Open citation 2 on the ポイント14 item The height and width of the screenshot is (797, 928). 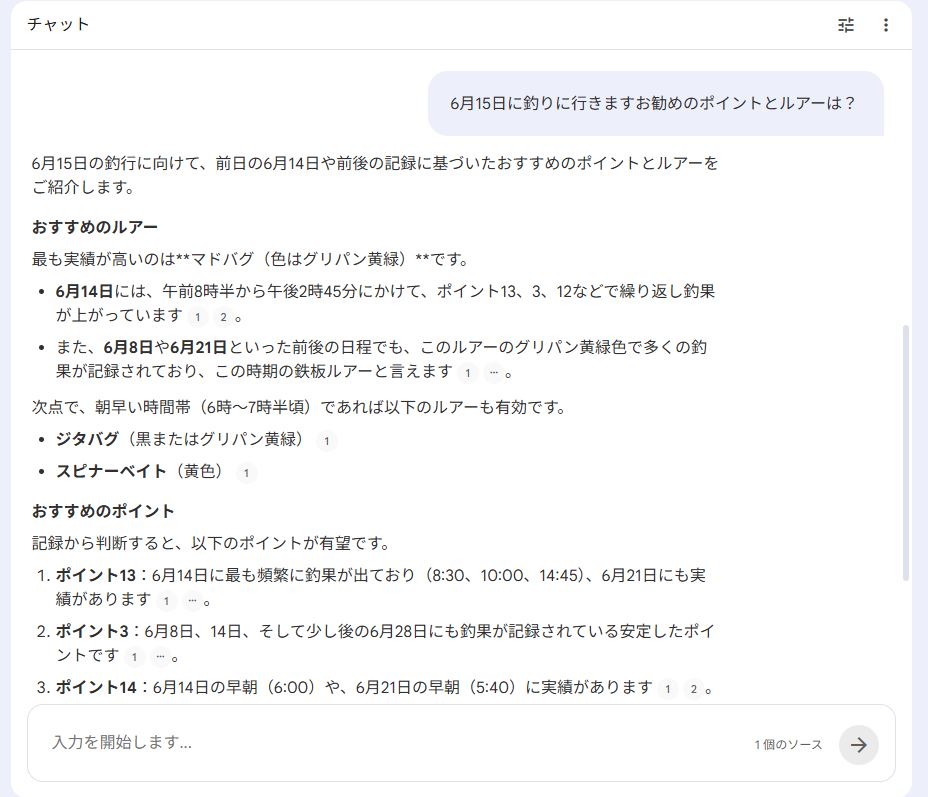(694, 688)
